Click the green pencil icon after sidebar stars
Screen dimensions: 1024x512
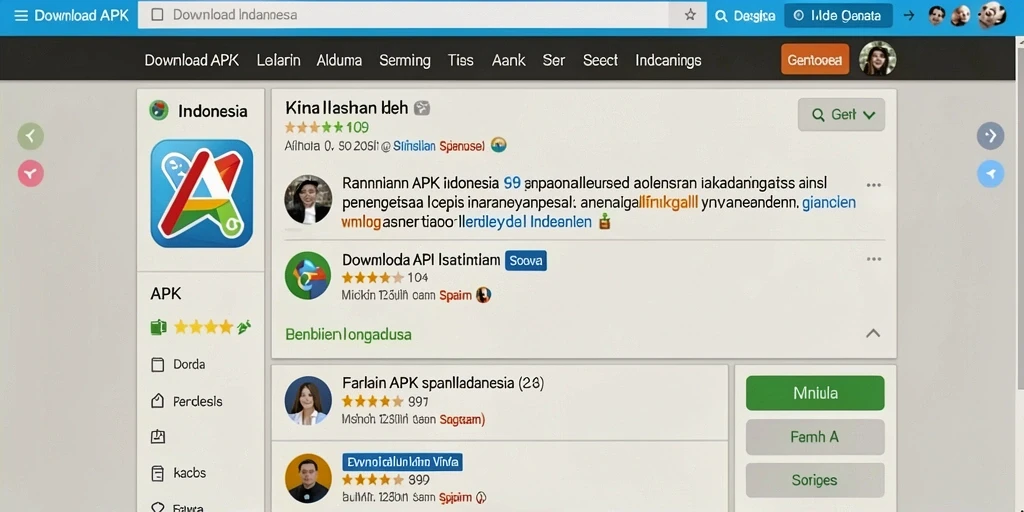[x=244, y=327]
